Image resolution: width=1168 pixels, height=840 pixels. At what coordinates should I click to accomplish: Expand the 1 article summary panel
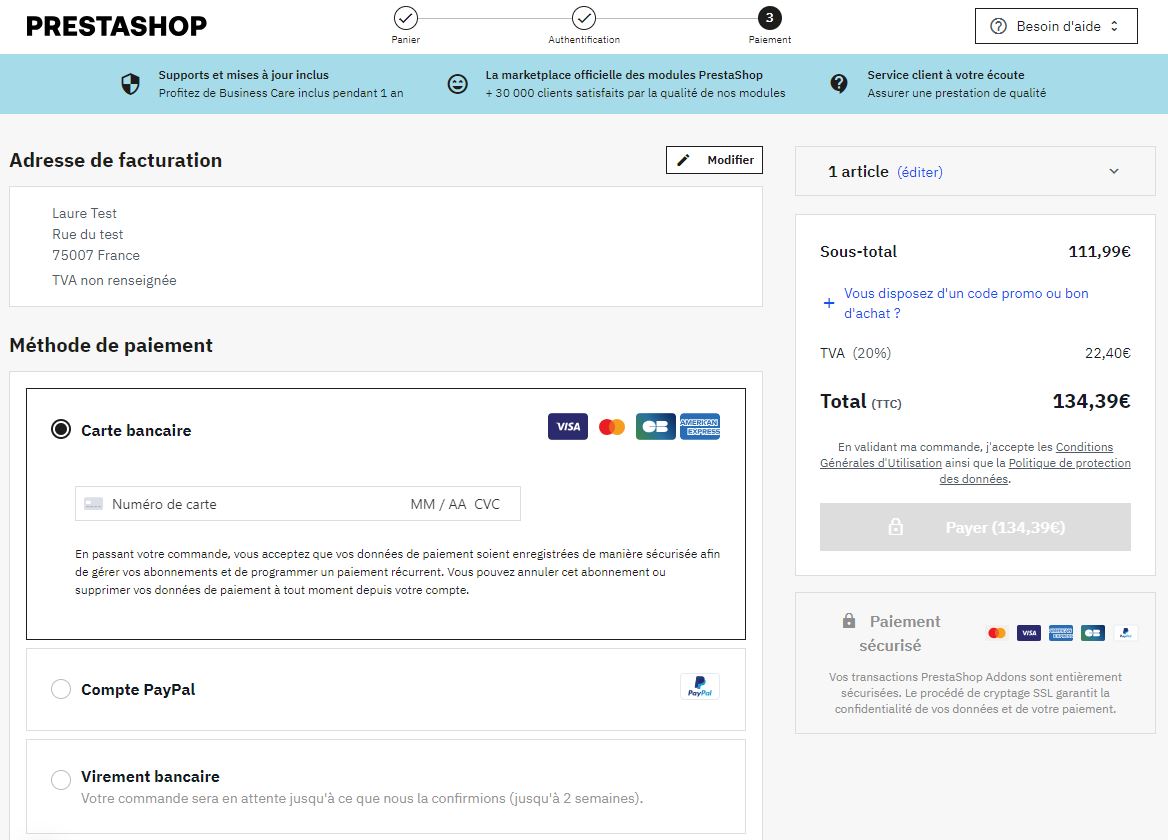tap(1113, 171)
